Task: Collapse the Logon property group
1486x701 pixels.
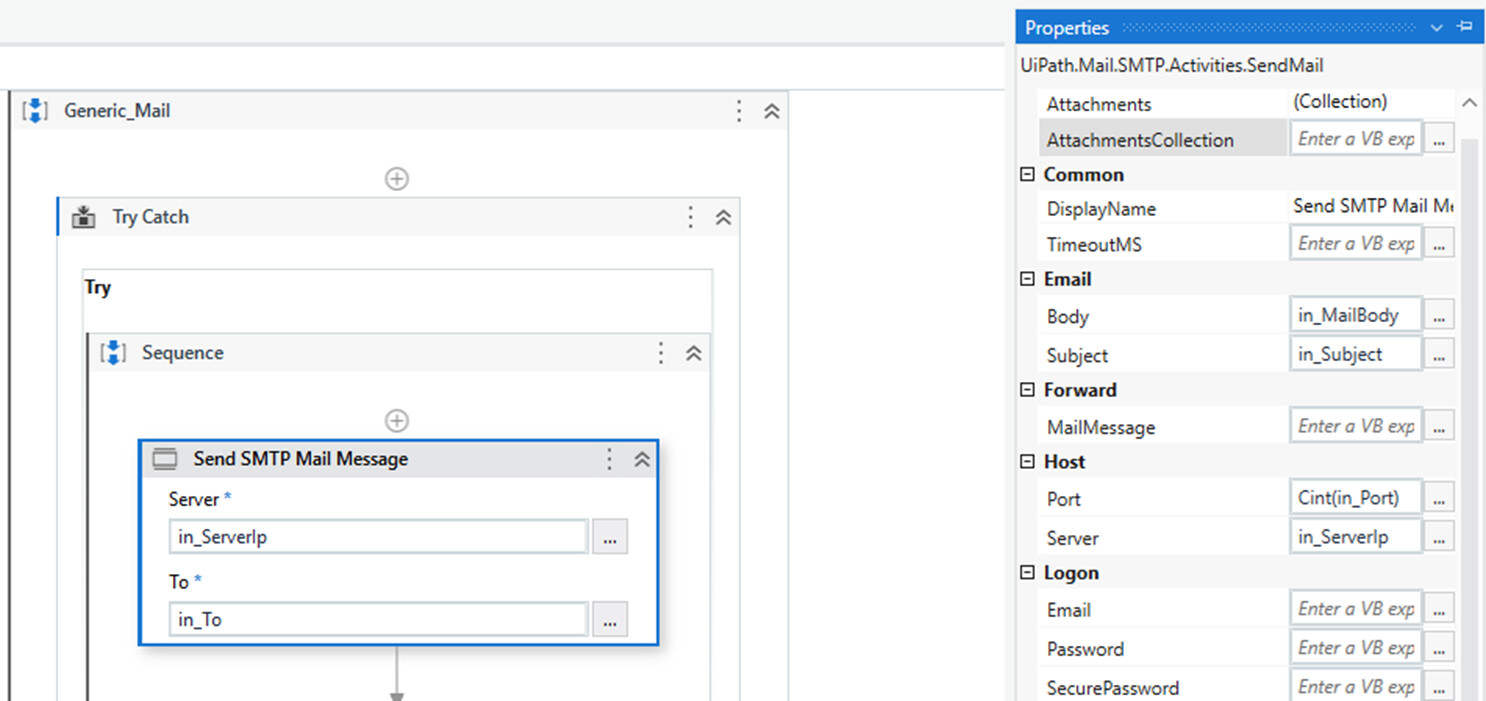Action: tap(1027, 573)
